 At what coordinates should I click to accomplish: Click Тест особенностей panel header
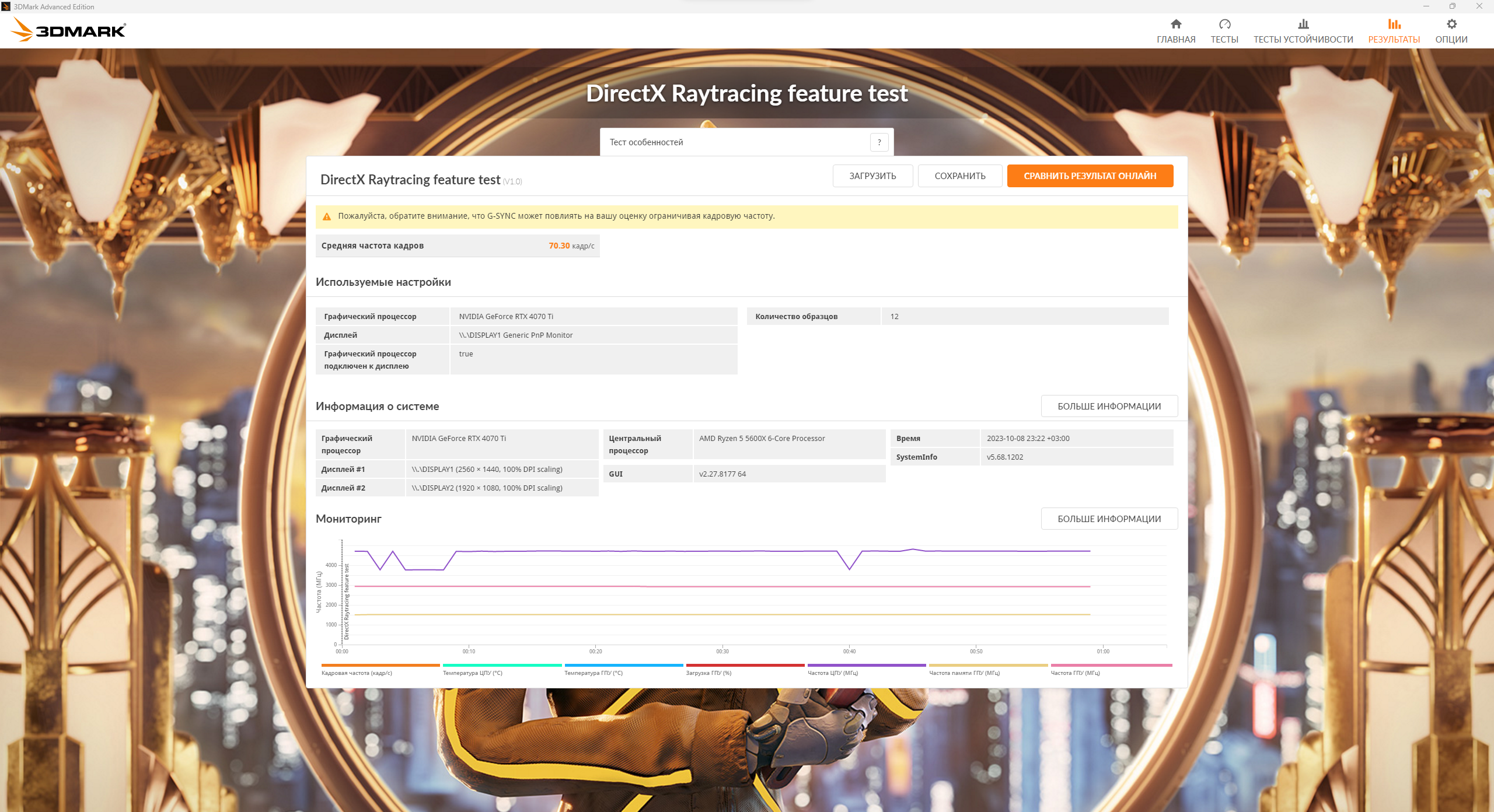coord(646,142)
